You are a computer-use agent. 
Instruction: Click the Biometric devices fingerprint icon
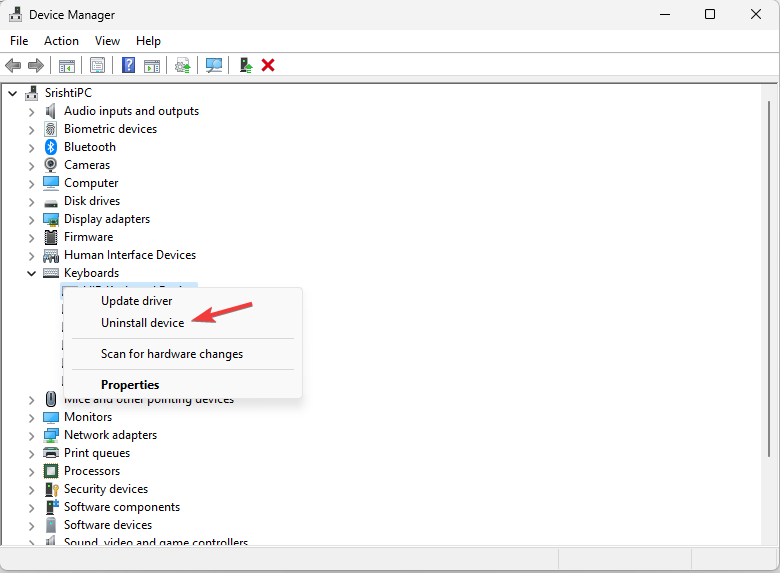(x=51, y=129)
